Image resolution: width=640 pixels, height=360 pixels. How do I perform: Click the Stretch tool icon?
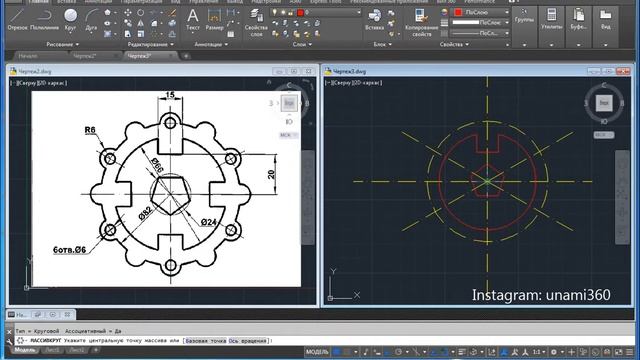[128, 34]
